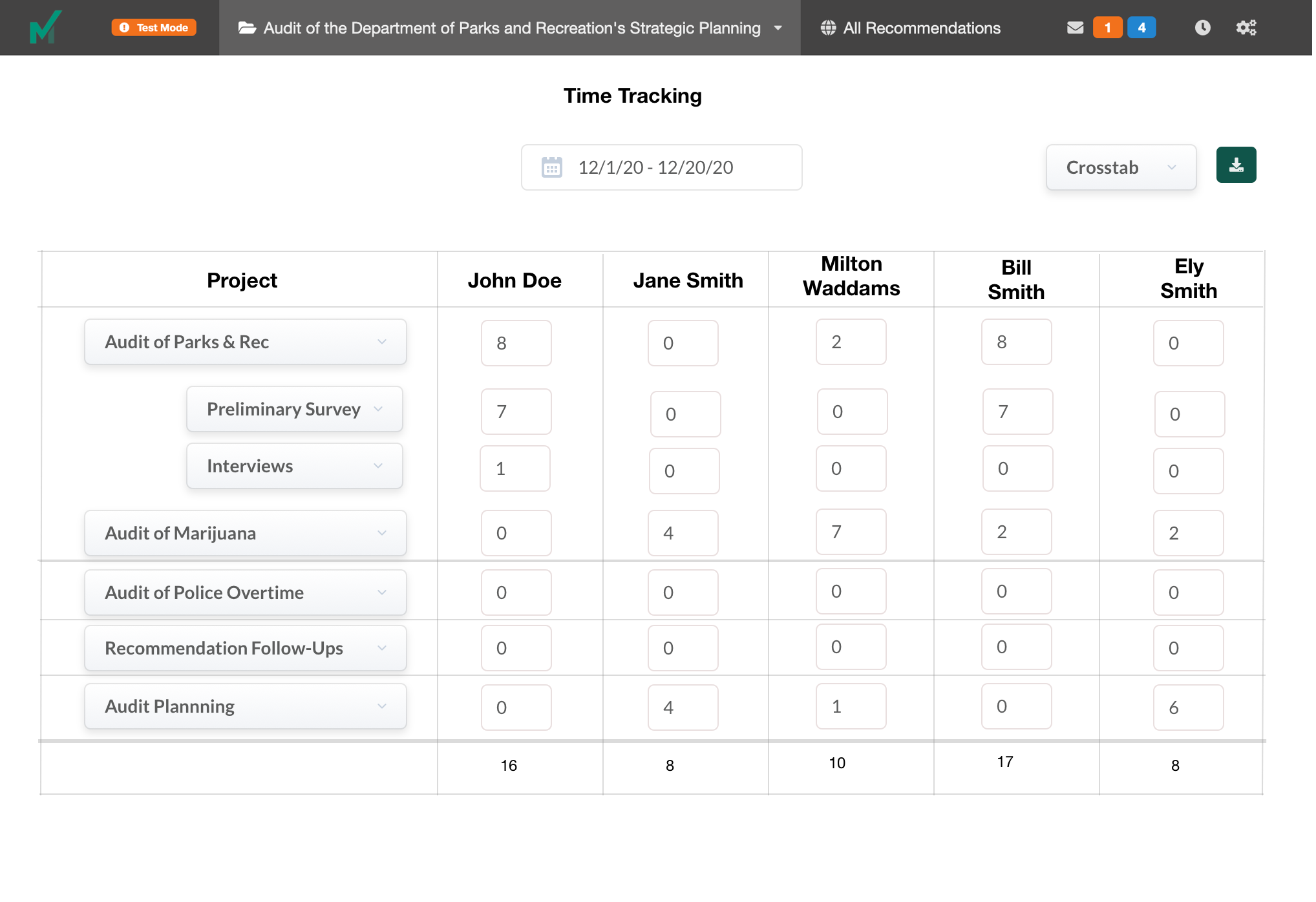Screen dimensions: 1316x902
Task: Open the Preliminary Survey dropdown
Action: pos(294,409)
